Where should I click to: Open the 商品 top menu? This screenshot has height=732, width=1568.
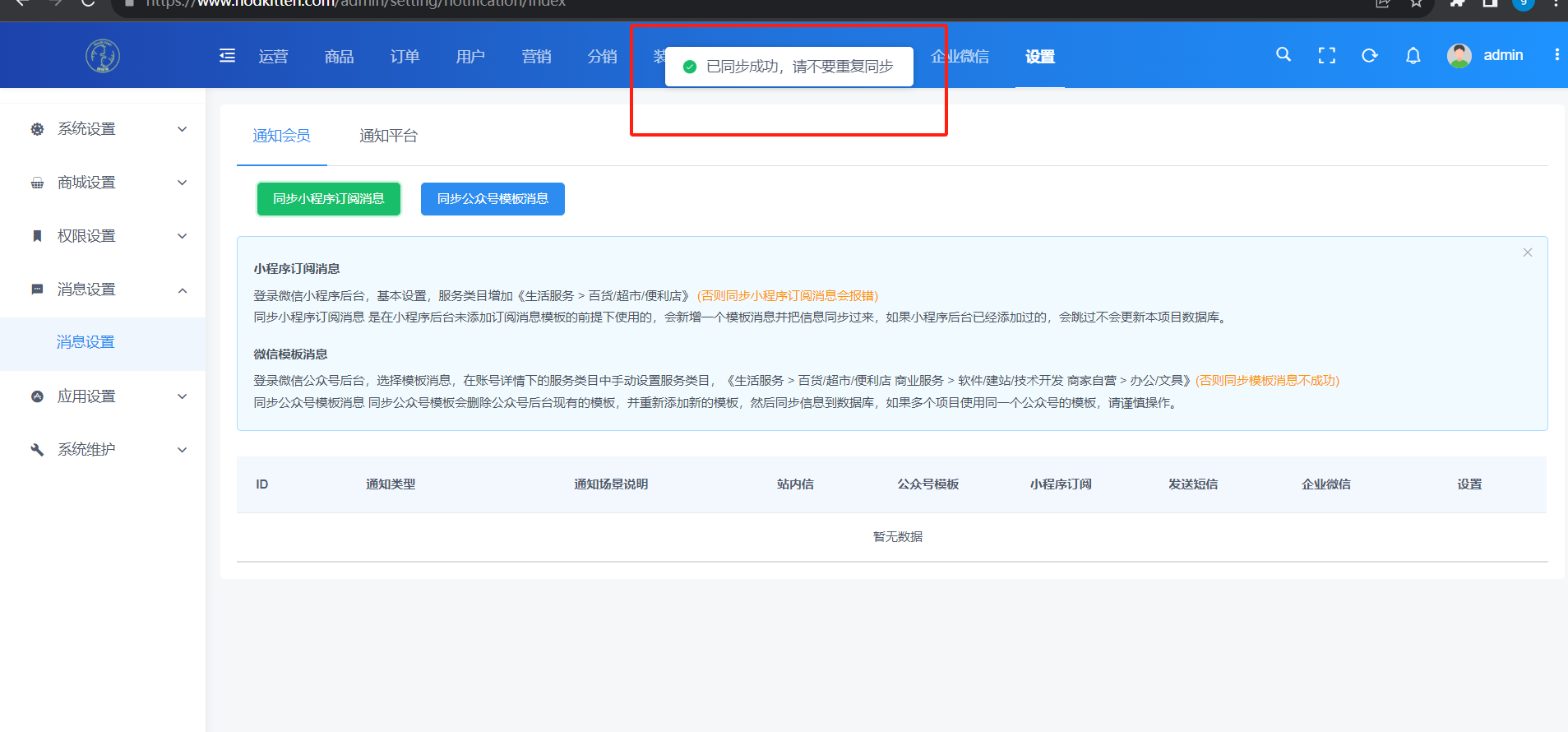click(x=340, y=56)
